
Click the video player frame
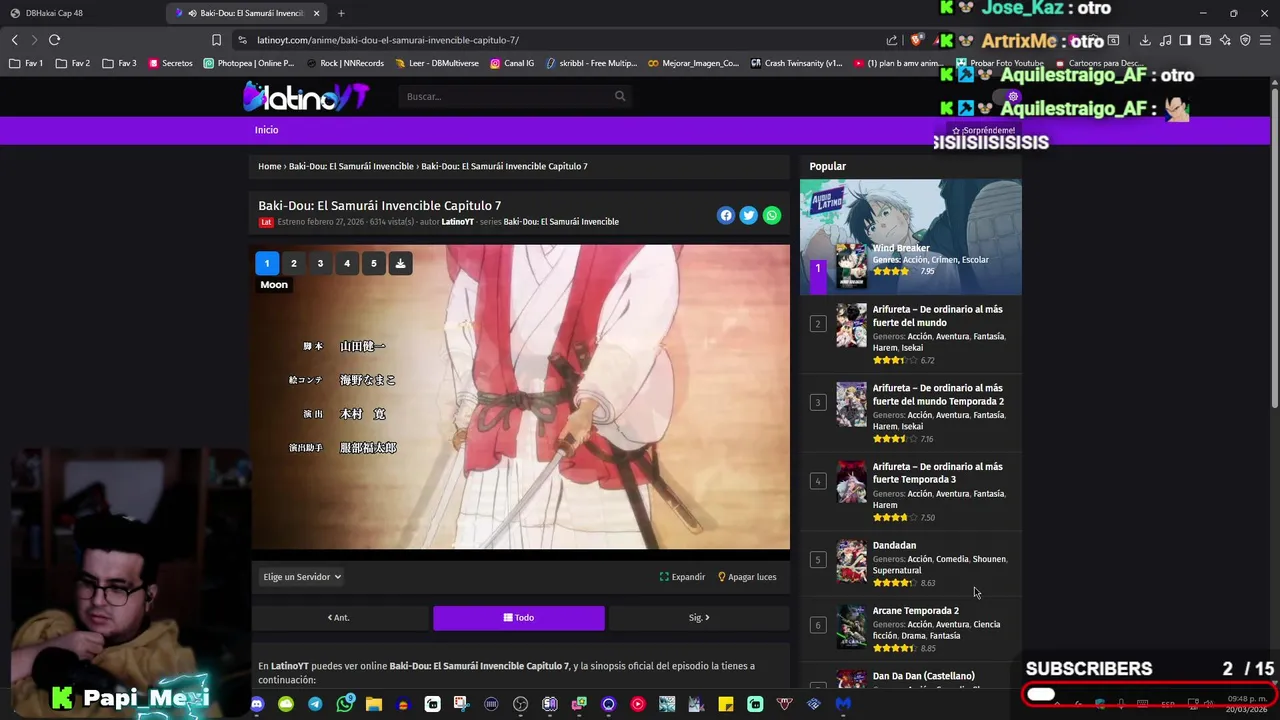pos(520,397)
